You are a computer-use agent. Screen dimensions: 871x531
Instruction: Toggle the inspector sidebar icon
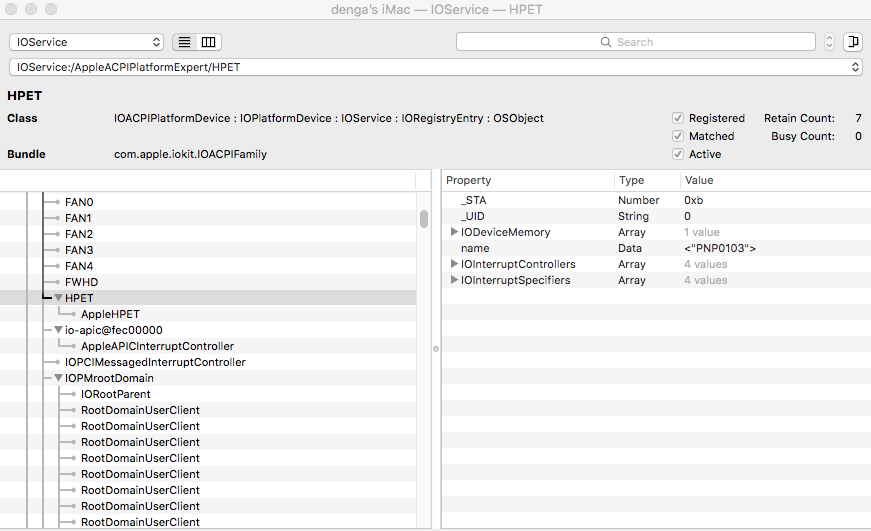pos(853,42)
